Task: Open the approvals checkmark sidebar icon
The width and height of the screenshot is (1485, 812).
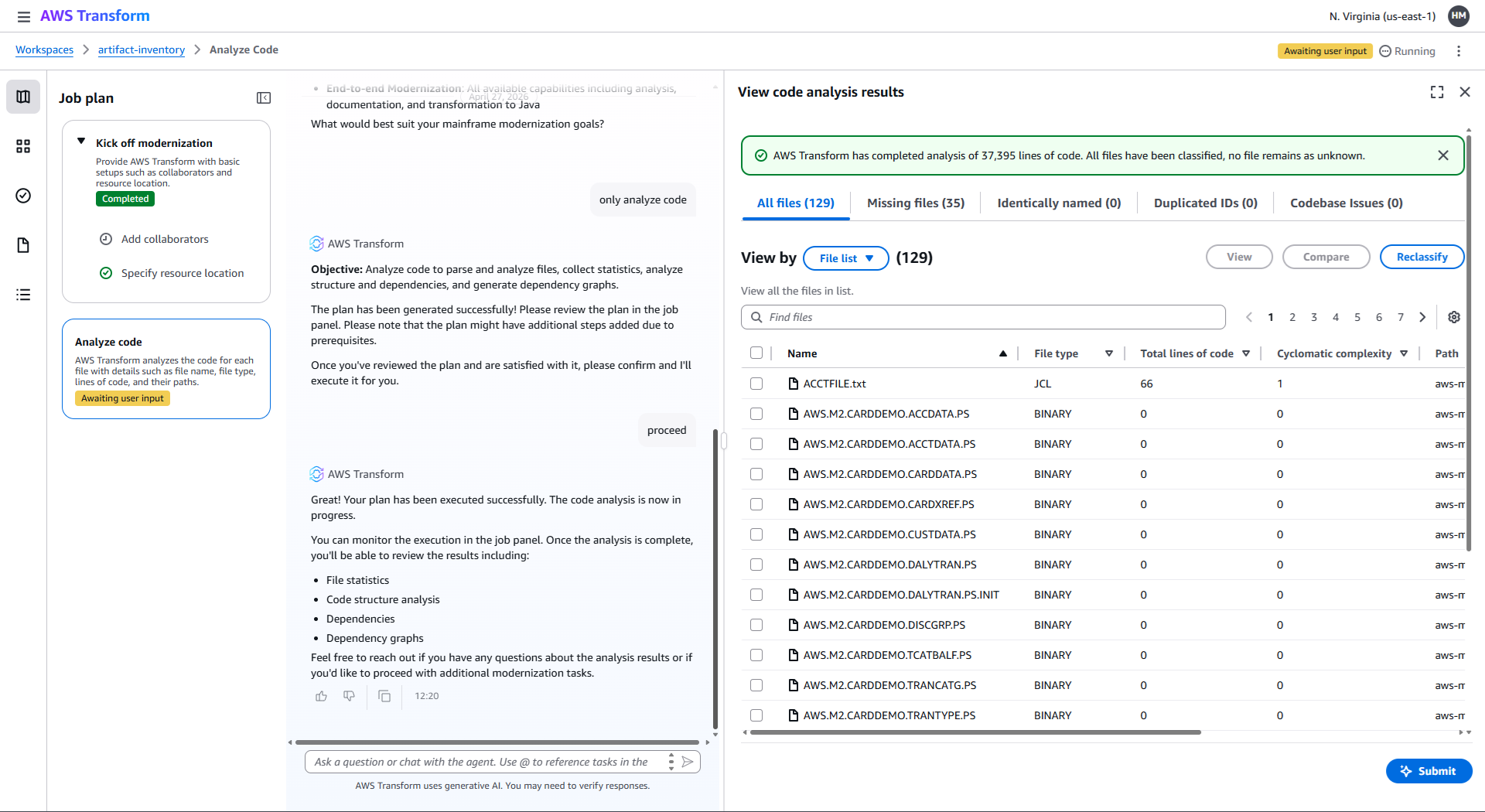Action: pyautogui.click(x=23, y=196)
